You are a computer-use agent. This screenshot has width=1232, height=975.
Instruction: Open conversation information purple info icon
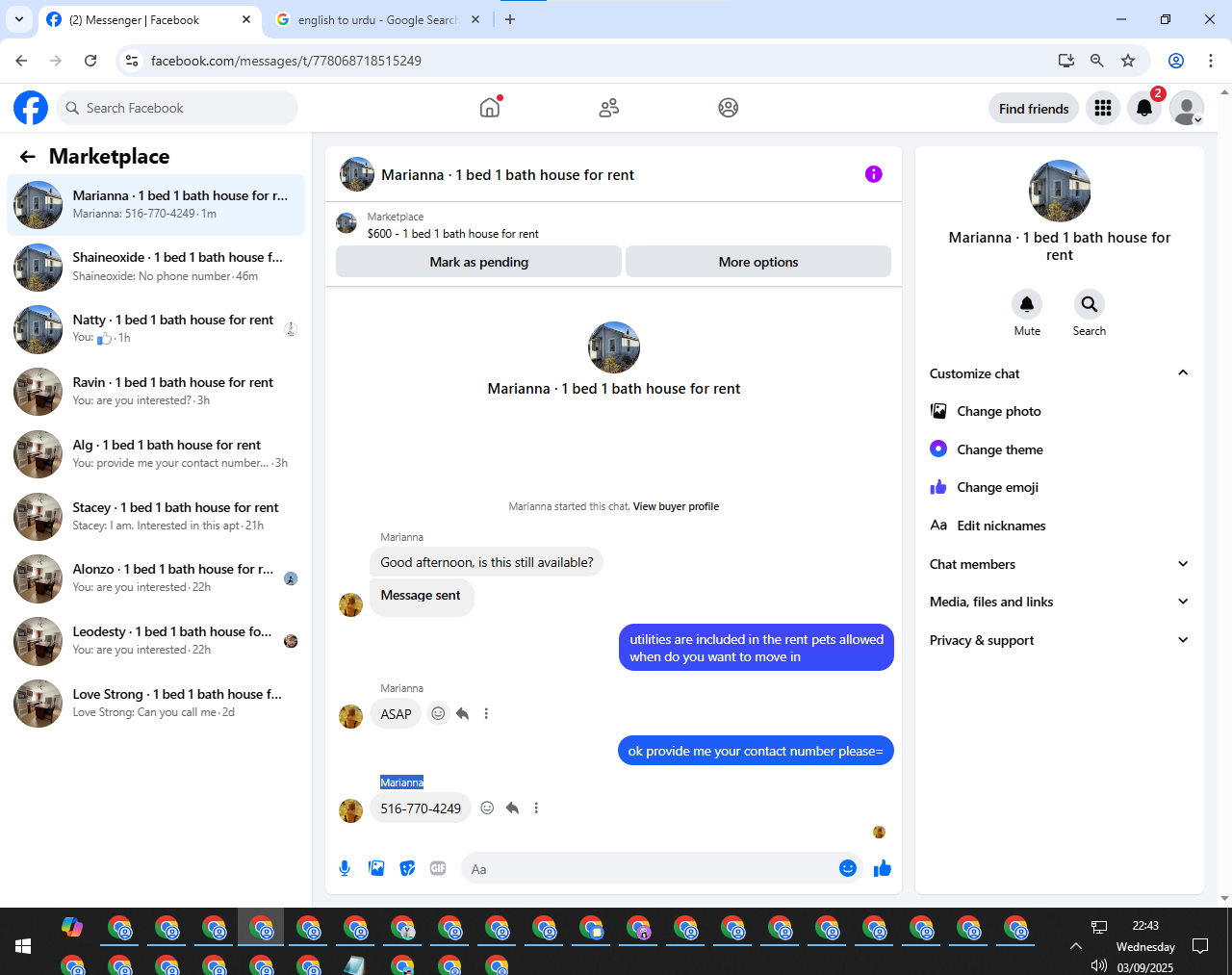[x=874, y=174]
